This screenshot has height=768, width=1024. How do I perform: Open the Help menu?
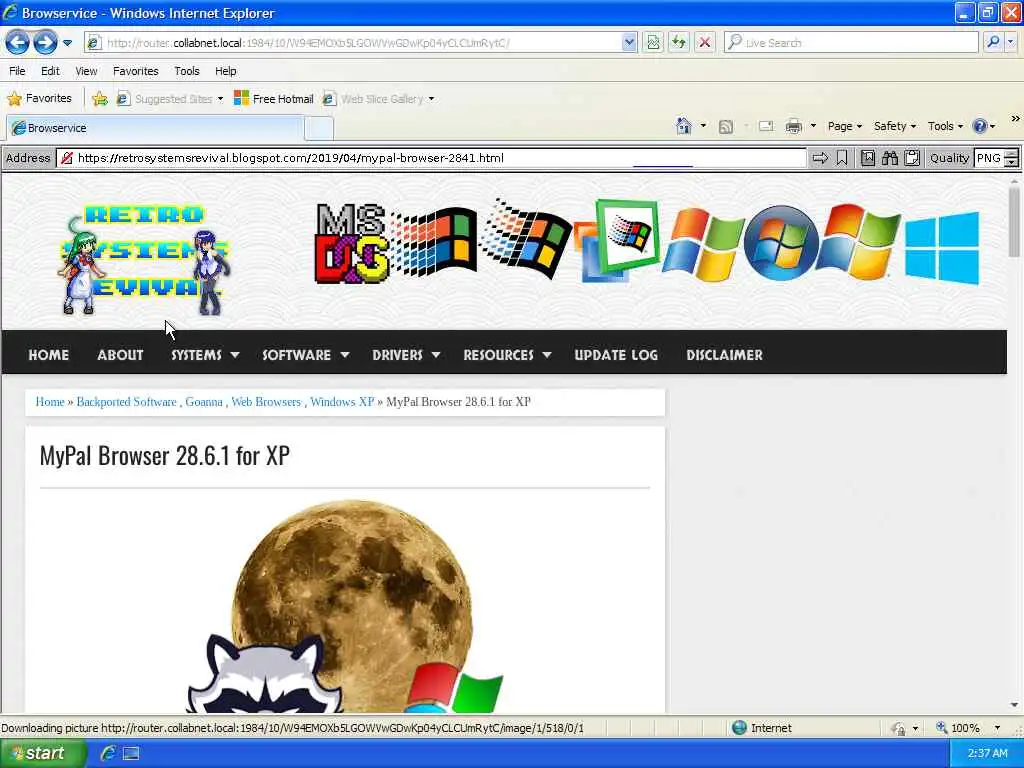[225, 71]
